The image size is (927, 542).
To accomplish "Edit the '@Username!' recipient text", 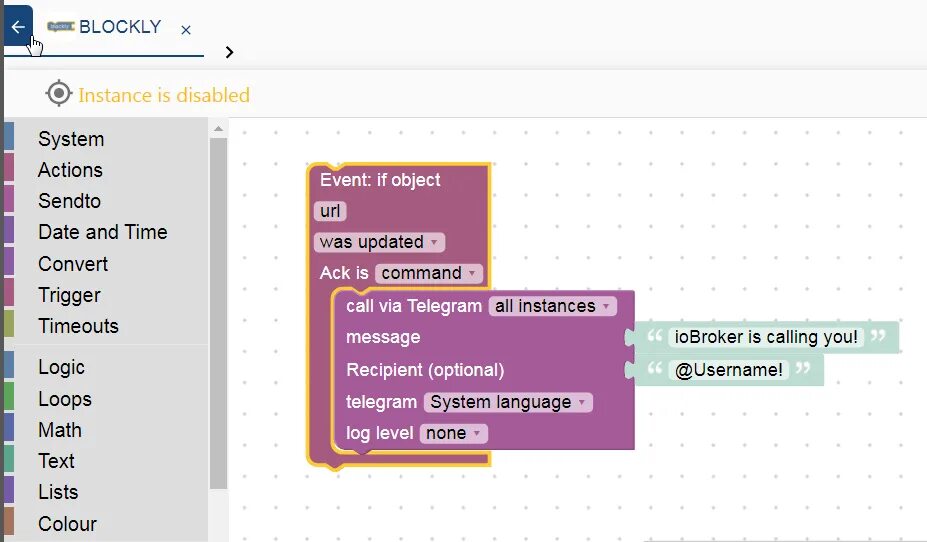I will tap(728, 370).
